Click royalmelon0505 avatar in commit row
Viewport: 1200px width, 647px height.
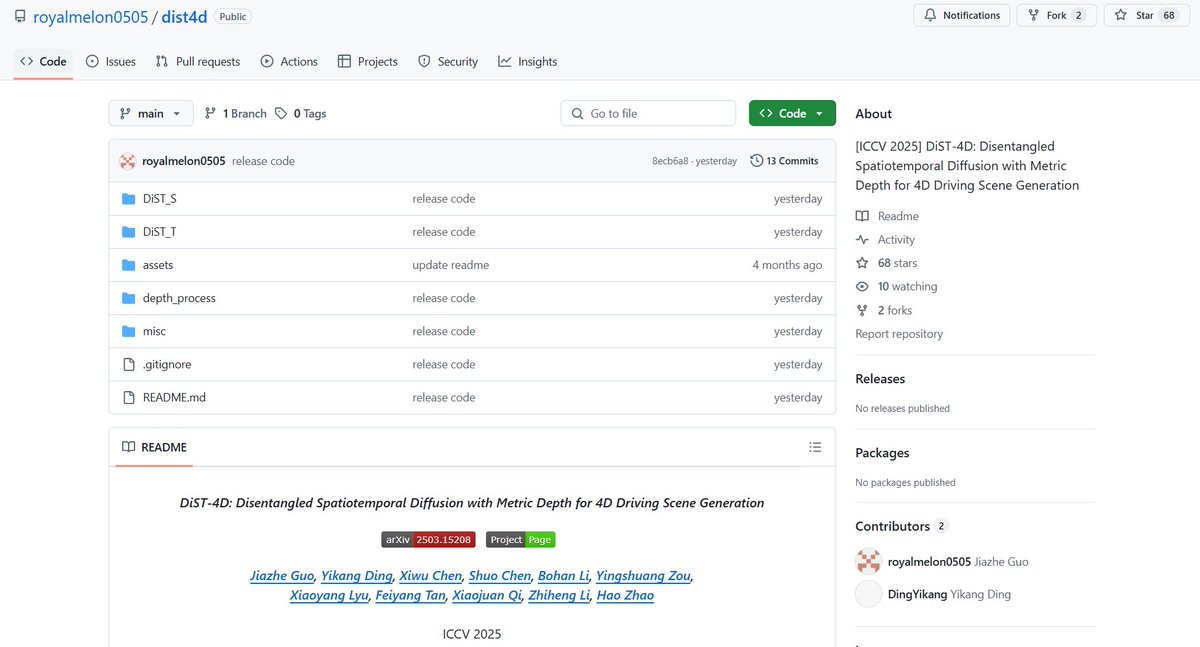(127, 161)
